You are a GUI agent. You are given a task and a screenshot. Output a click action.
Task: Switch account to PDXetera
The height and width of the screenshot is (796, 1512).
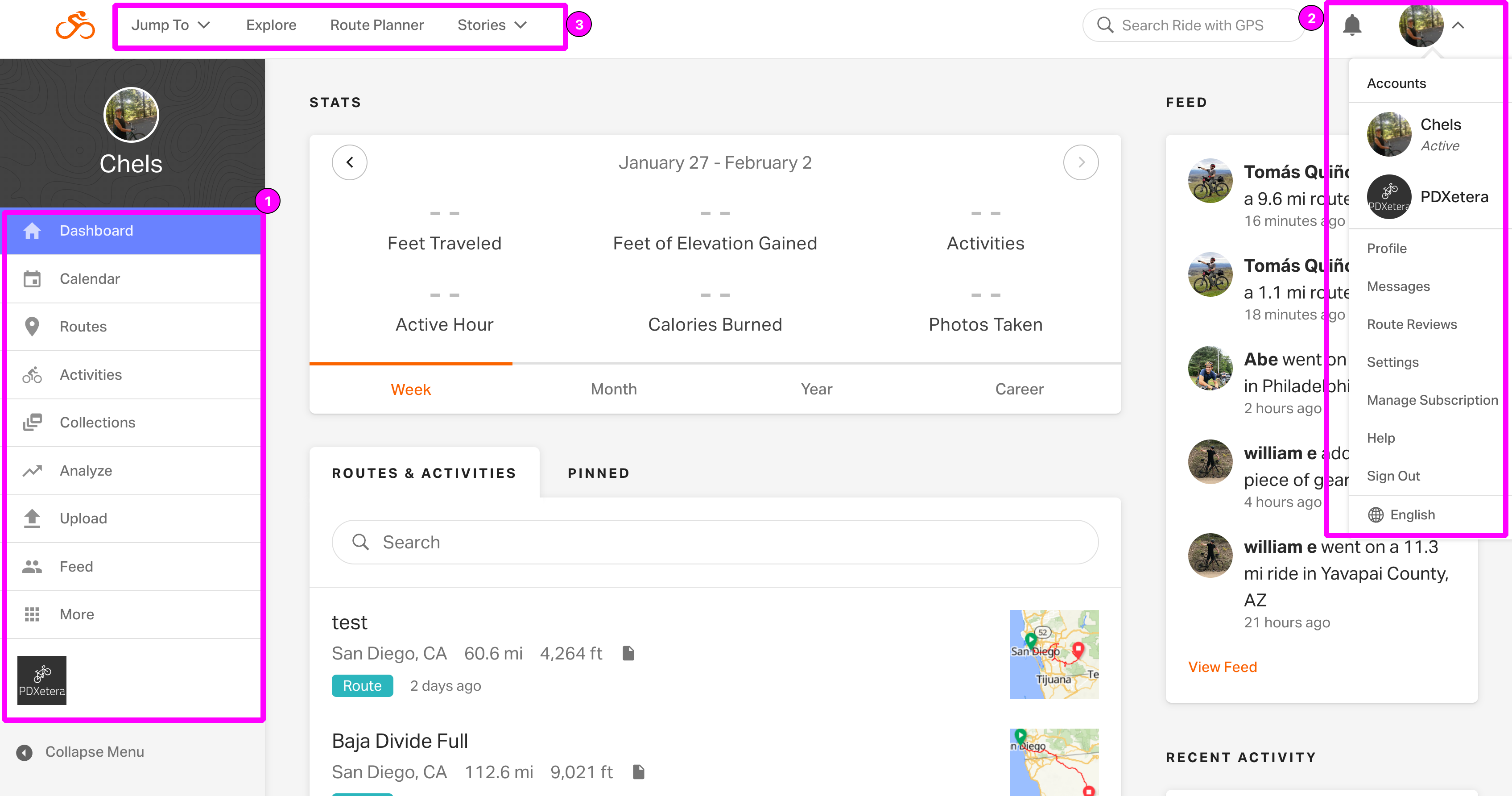click(x=1453, y=197)
